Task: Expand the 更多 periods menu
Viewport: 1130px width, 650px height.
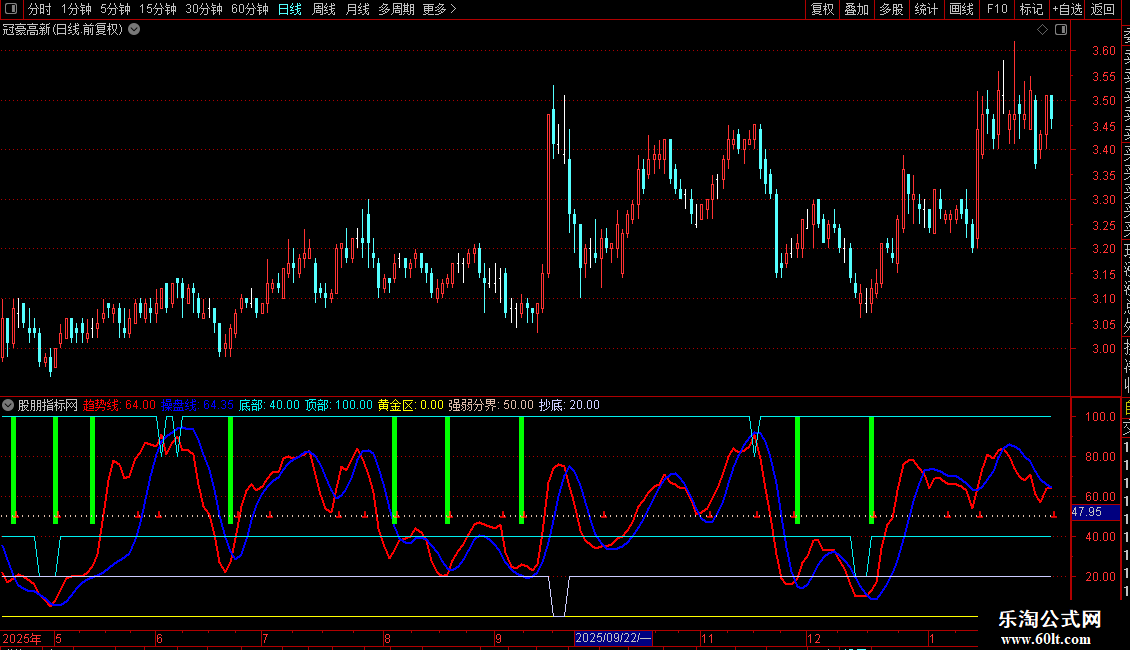Action: coord(439,9)
